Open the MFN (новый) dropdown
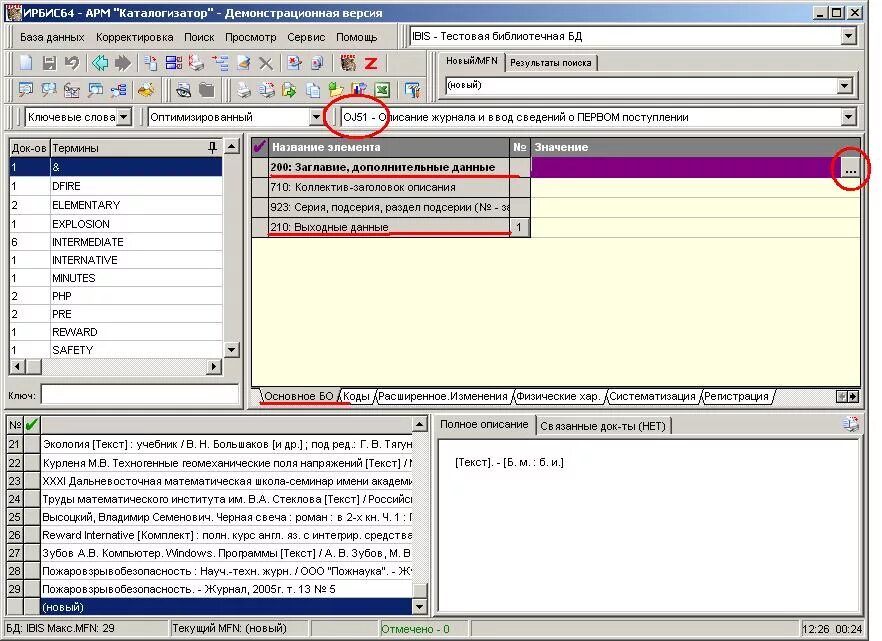 [844, 85]
